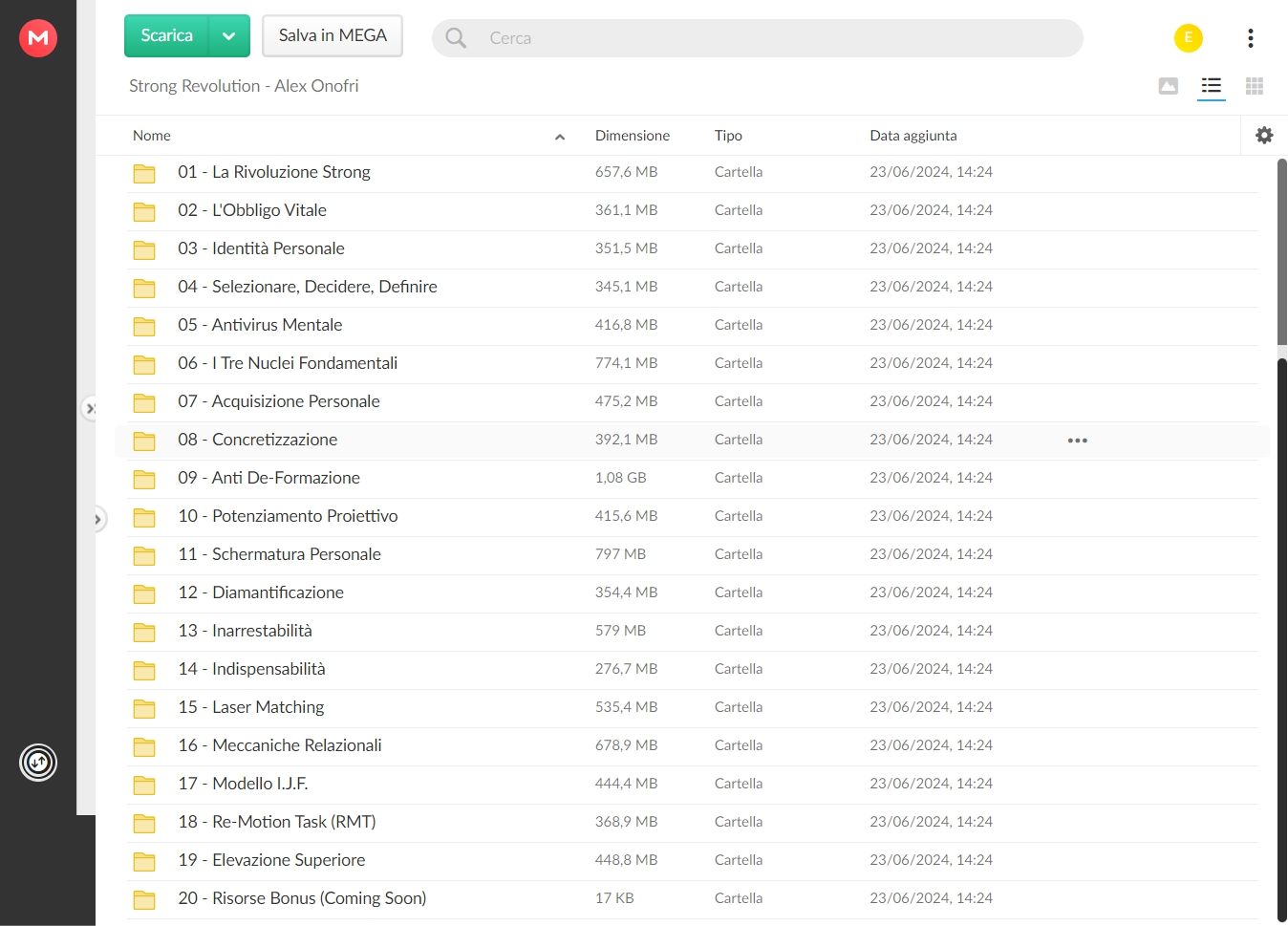Click the green Scarica button
Screen dimensions: 1288x926
pos(167,36)
